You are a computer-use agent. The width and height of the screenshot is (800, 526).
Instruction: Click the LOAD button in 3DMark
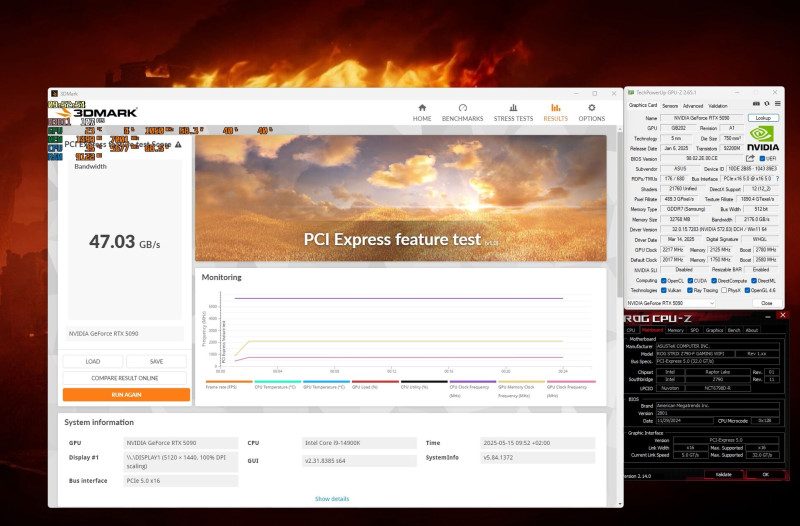[x=92, y=361]
